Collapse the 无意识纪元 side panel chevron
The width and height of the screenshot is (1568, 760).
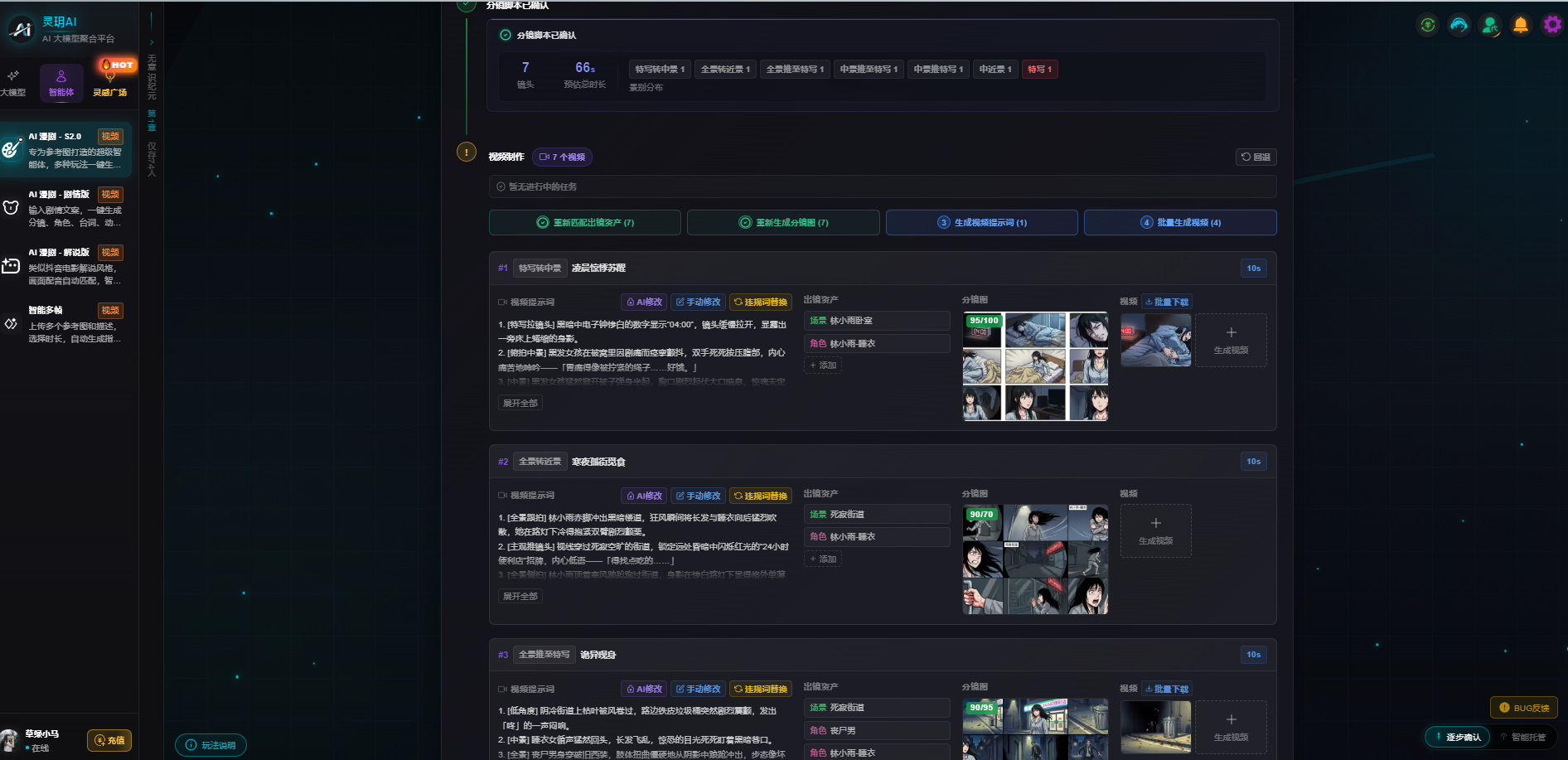(x=152, y=41)
